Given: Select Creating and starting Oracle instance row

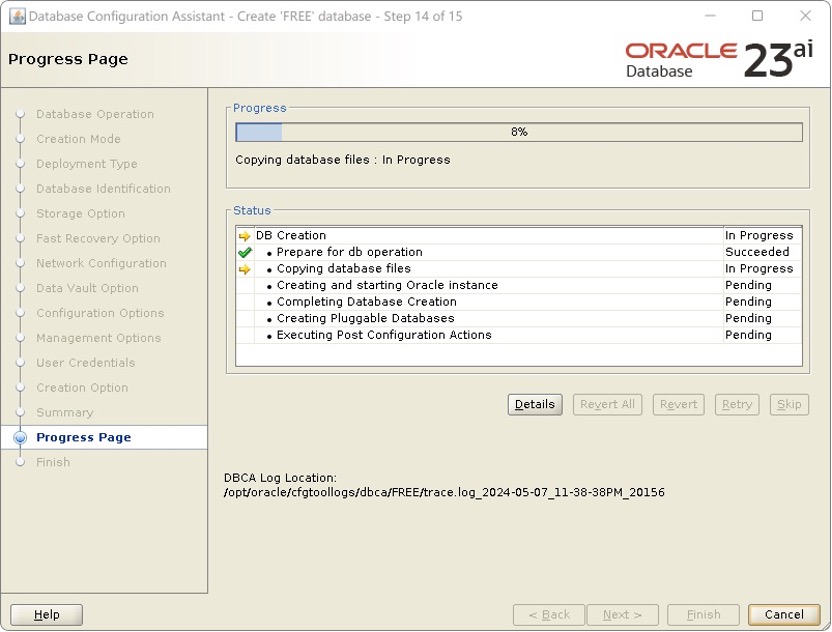Looking at the screenshot, I should tap(519, 285).
